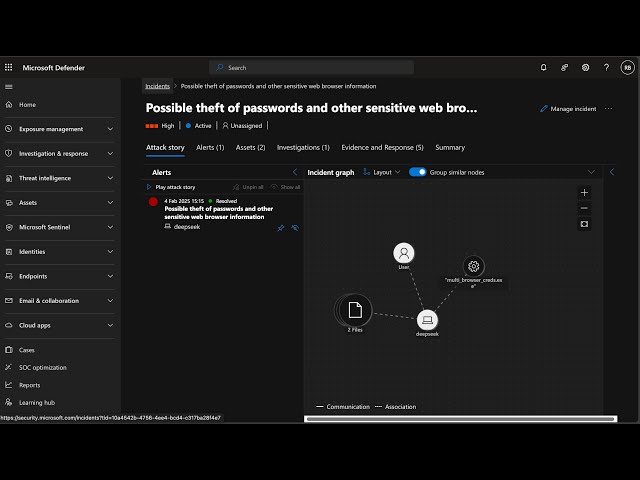
Task: Click the help question mark icon
Action: [x=606, y=67]
